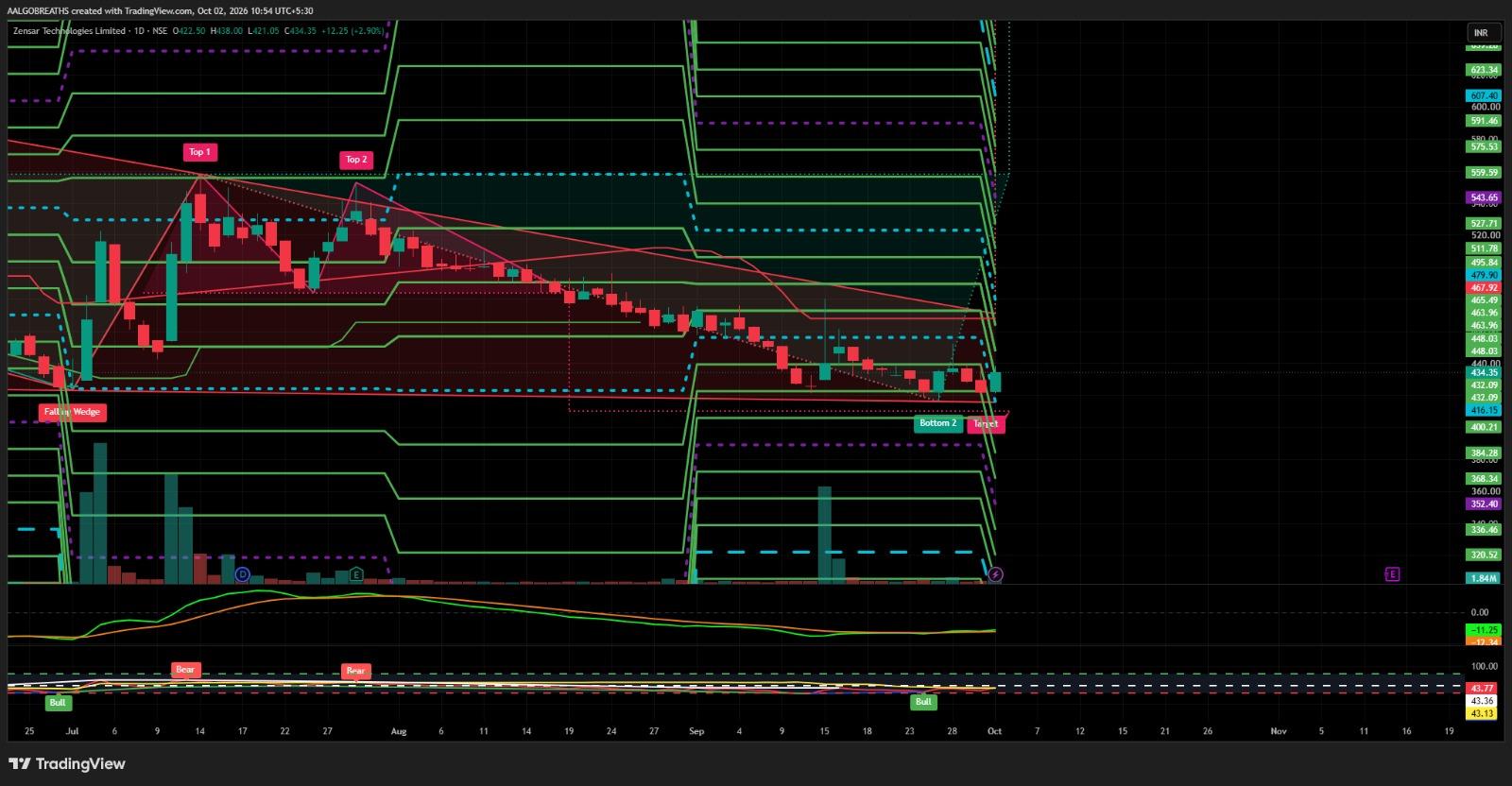Click the red 467.92 price label
The image size is (1512, 786).
click(1484, 288)
